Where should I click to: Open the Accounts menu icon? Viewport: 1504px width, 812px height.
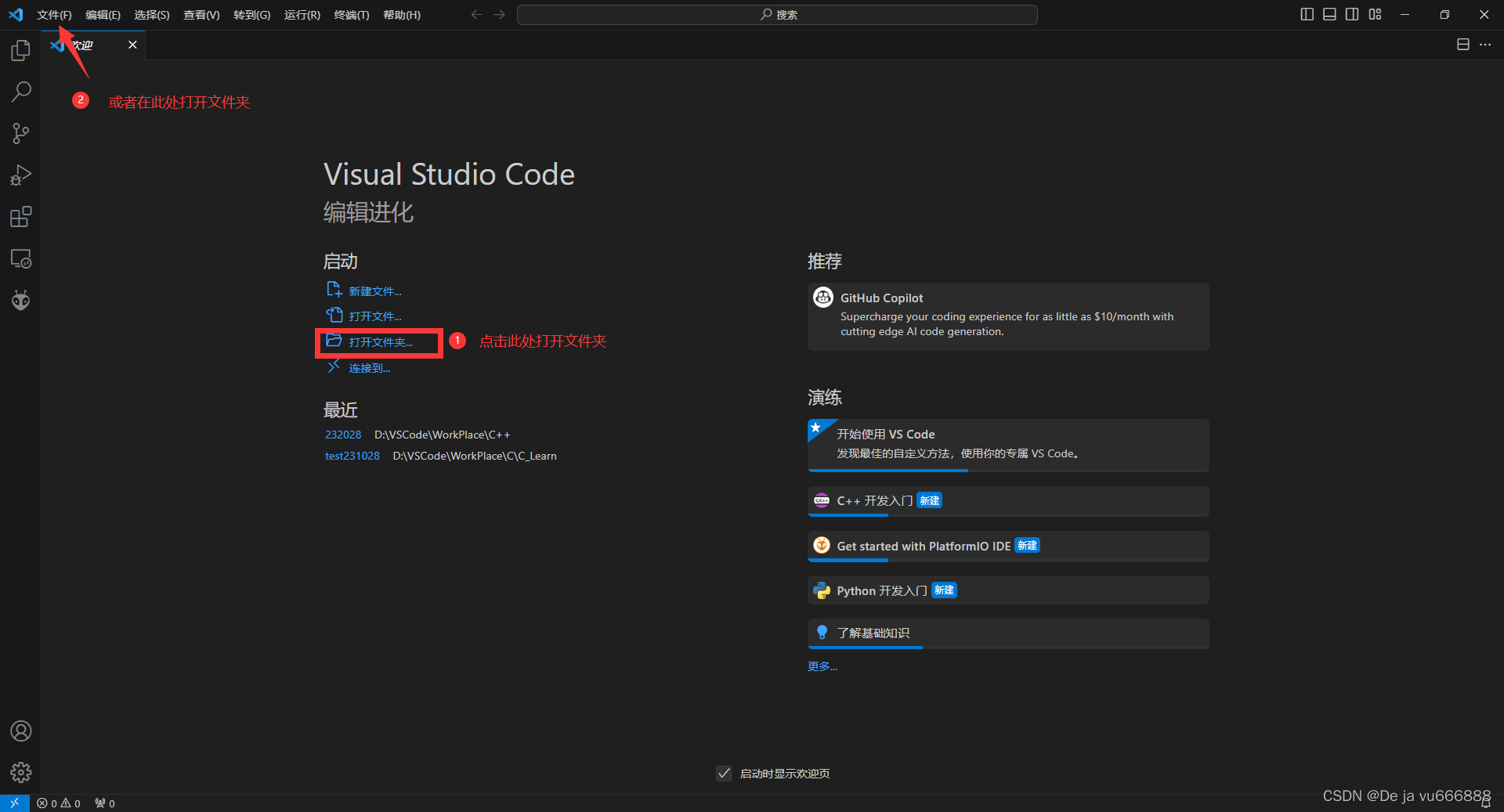pos(21,731)
